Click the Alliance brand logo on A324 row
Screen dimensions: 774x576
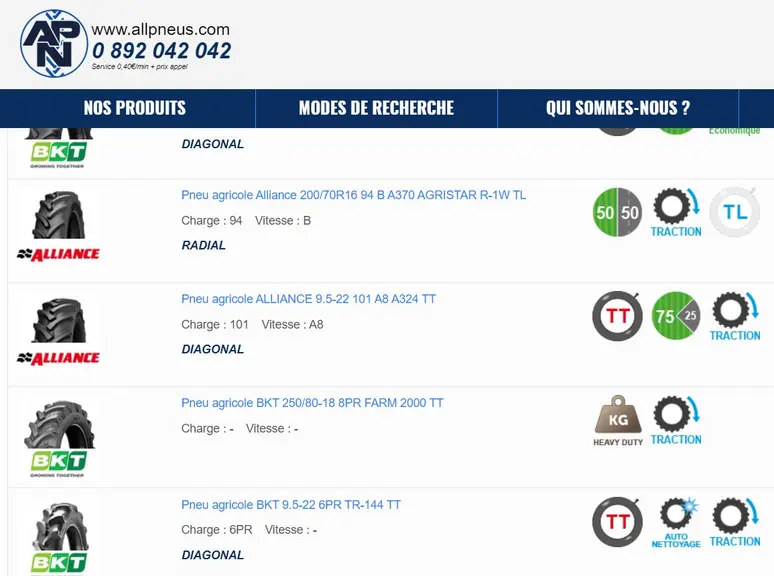tap(58, 358)
